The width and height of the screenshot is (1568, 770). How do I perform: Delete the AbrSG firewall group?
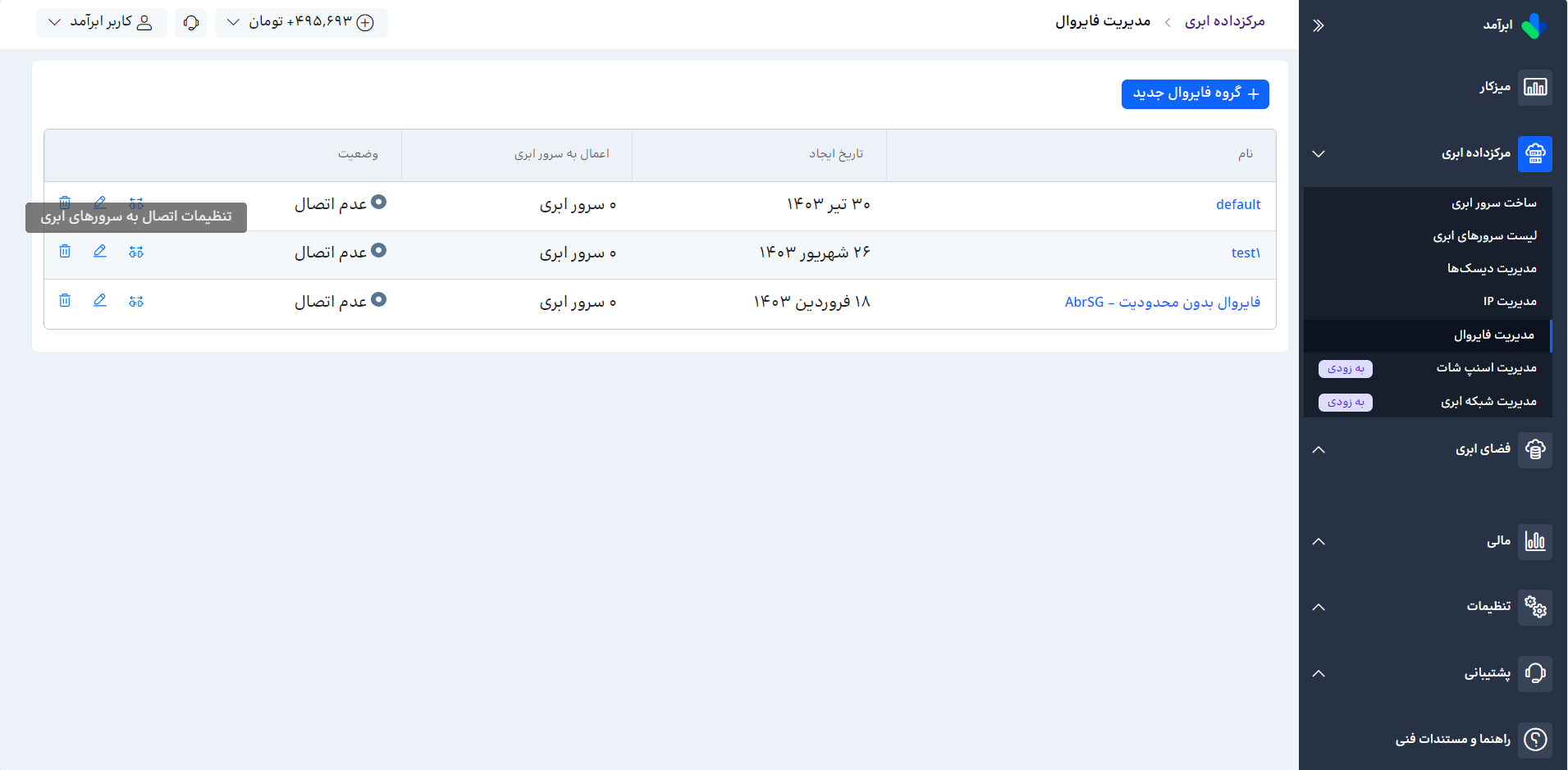(x=65, y=300)
